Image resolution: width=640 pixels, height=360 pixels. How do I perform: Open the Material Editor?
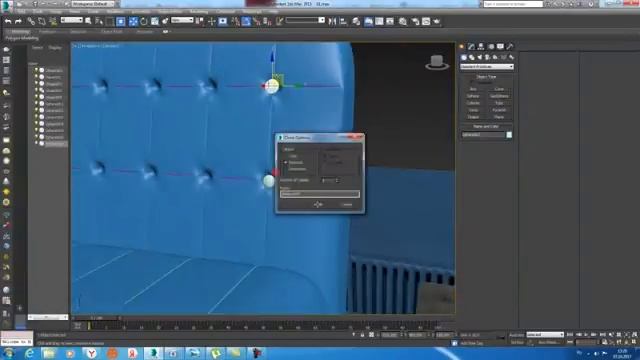tap(403, 21)
